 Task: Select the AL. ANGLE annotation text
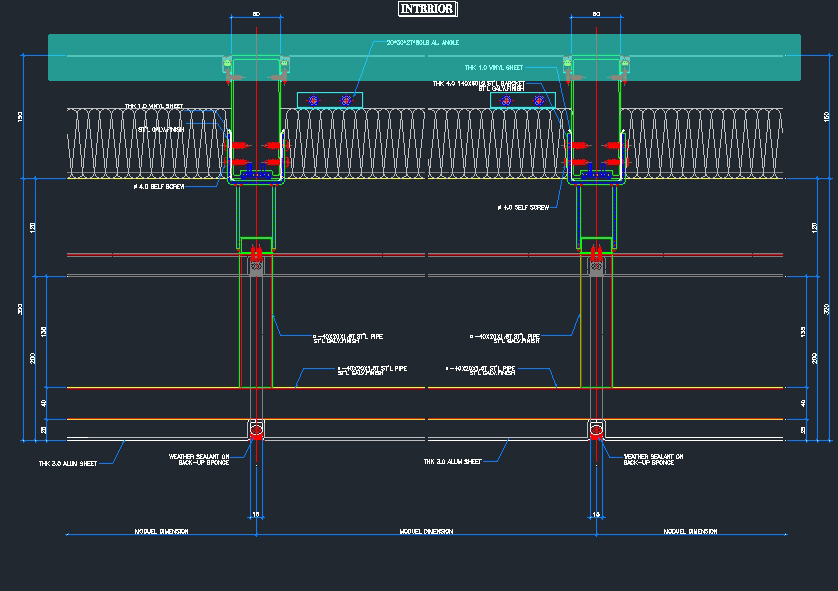(417, 42)
